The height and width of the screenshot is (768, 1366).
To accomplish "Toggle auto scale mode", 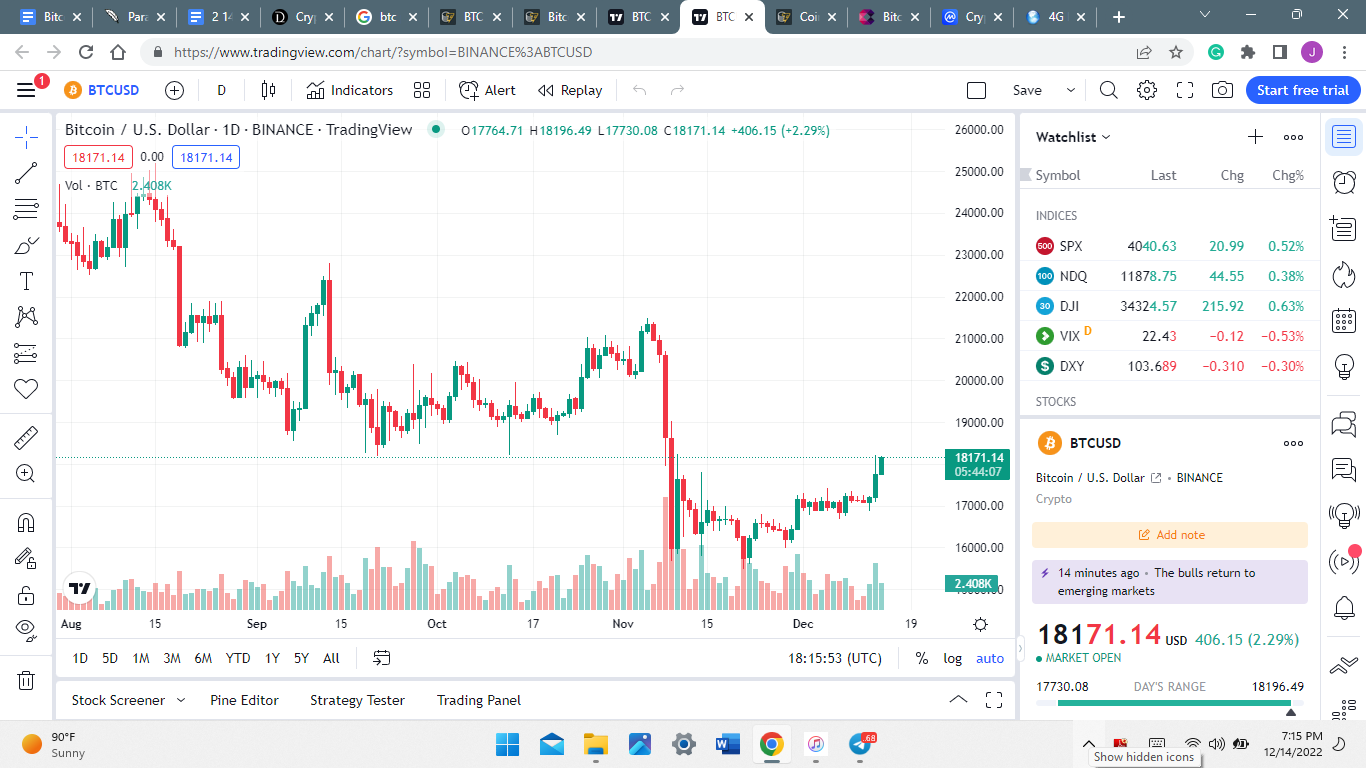I will 990,658.
